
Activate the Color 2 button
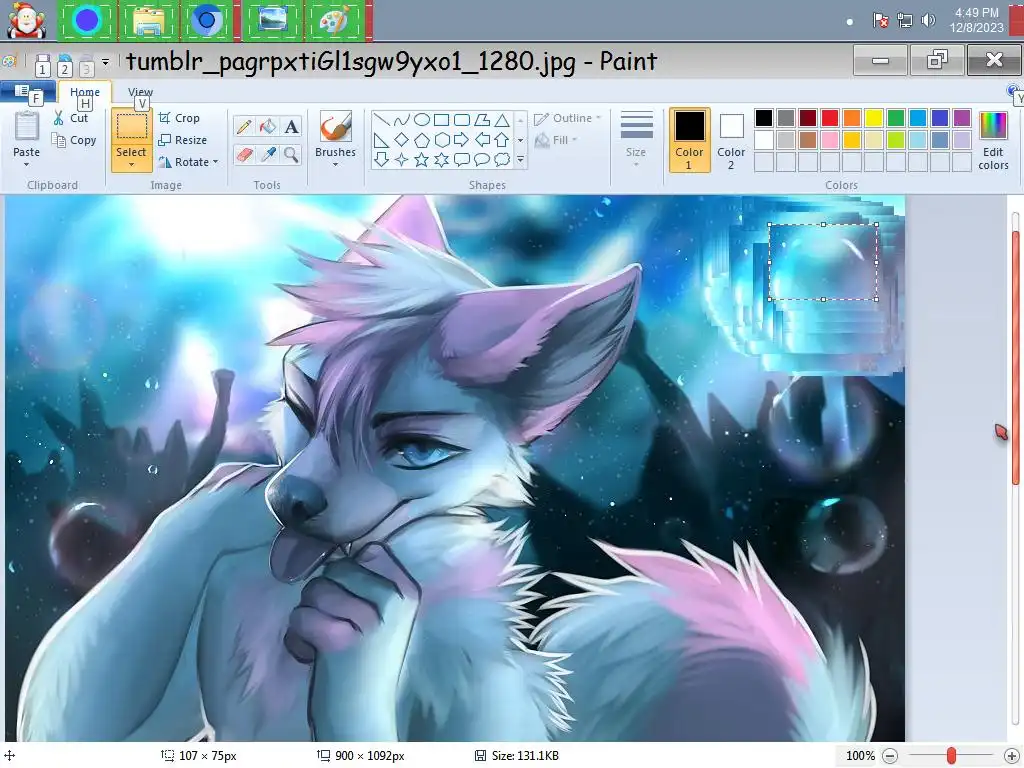tap(731, 140)
